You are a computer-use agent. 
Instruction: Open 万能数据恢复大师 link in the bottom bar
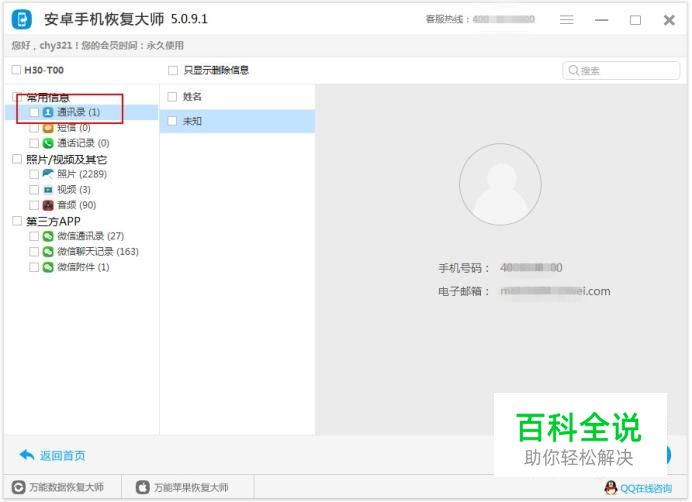[x=66, y=487]
